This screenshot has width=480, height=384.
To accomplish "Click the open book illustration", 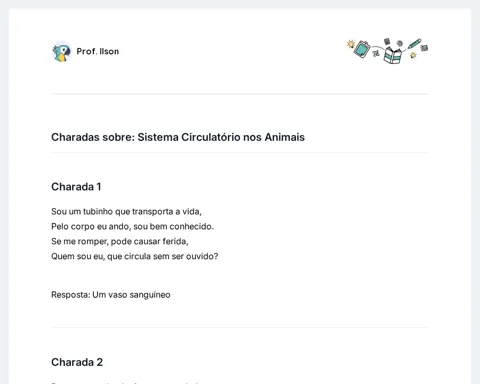I will tap(393, 55).
